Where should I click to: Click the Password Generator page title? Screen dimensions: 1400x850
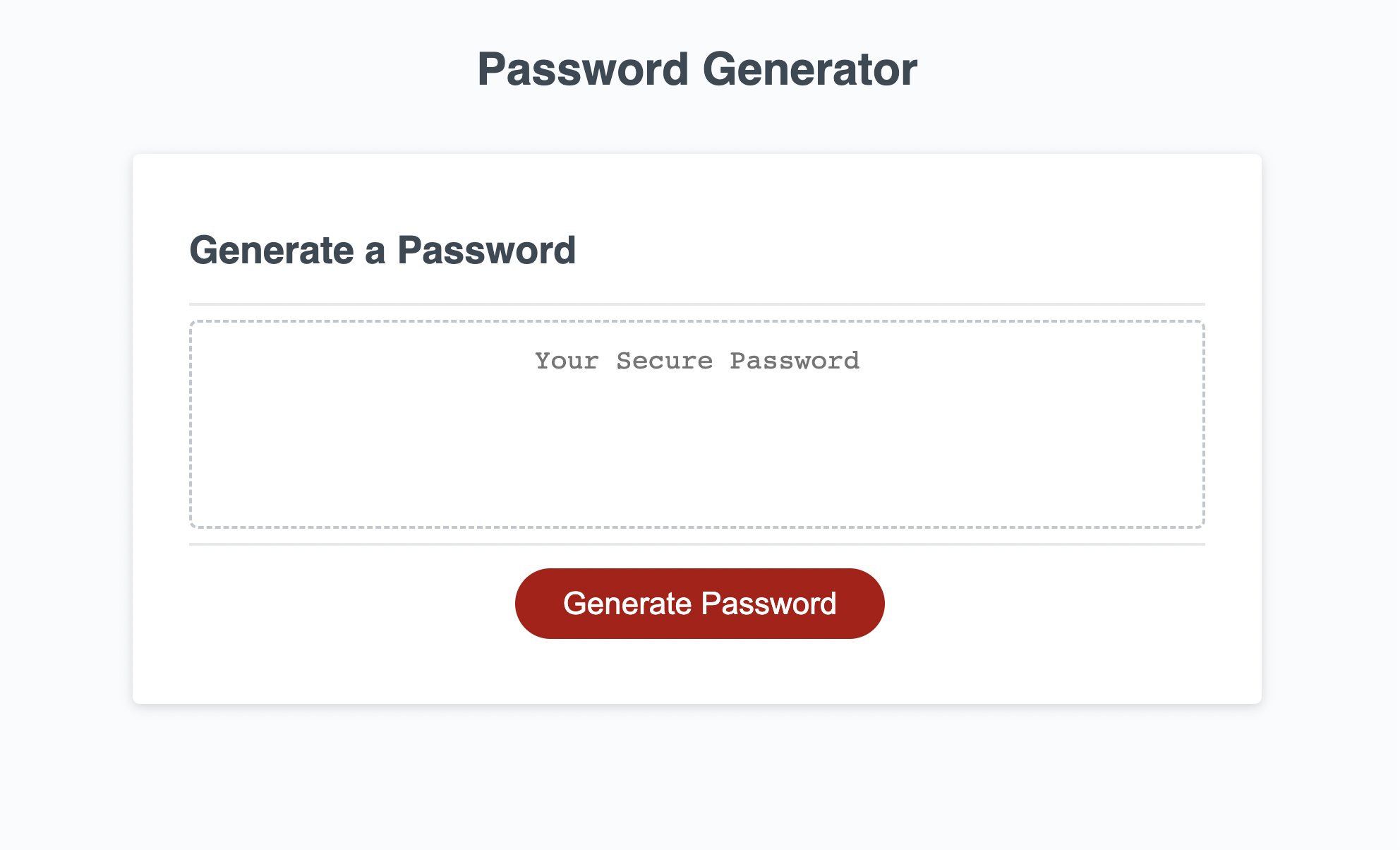(x=697, y=68)
